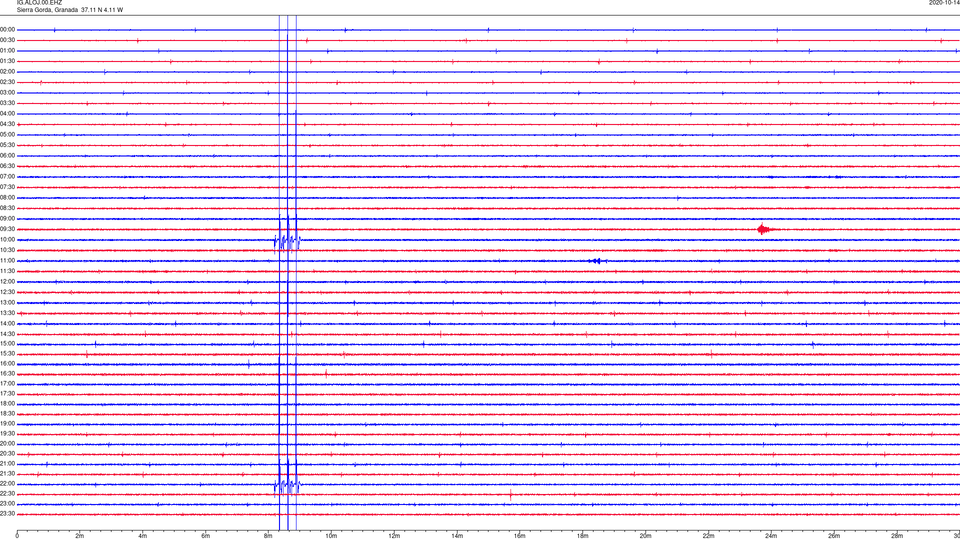Select the 17:00 time label
The image size is (960, 540).
pos(8,384)
